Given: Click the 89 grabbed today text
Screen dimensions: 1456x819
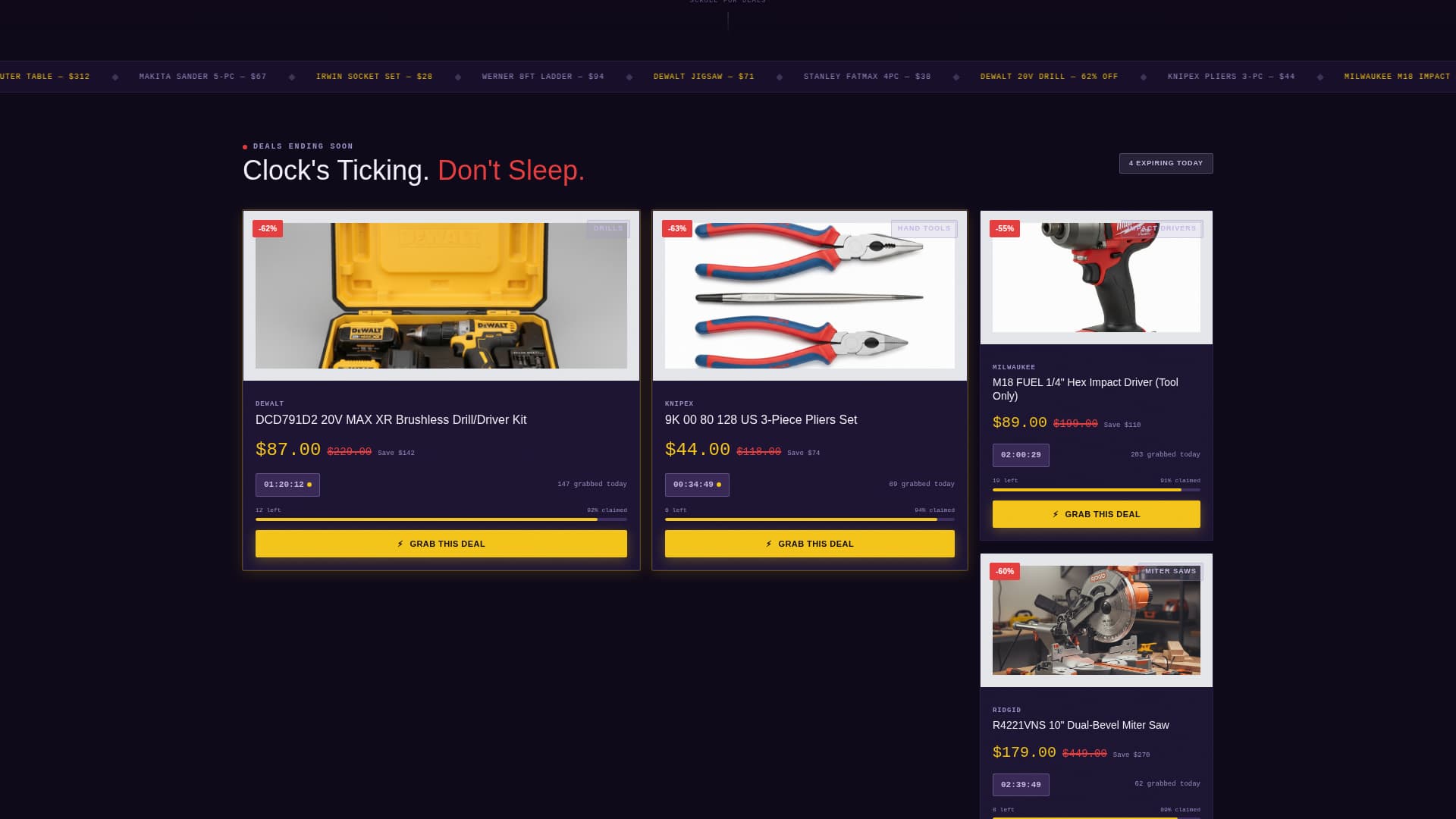Looking at the screenshot, I should 921,484.
